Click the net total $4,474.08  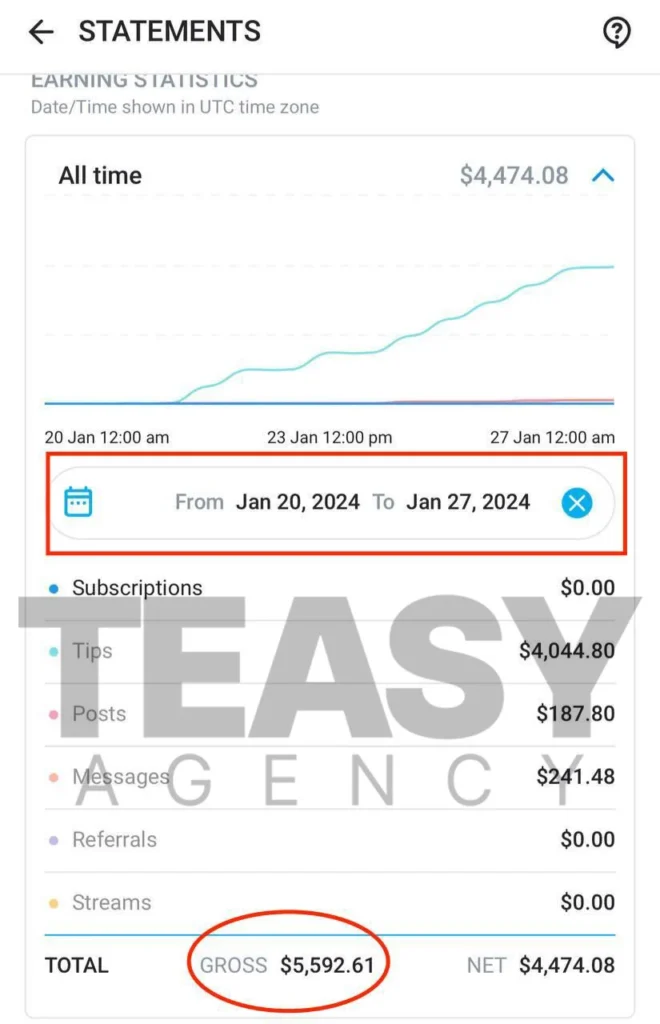pyautogui.click(x=566, y=965)
